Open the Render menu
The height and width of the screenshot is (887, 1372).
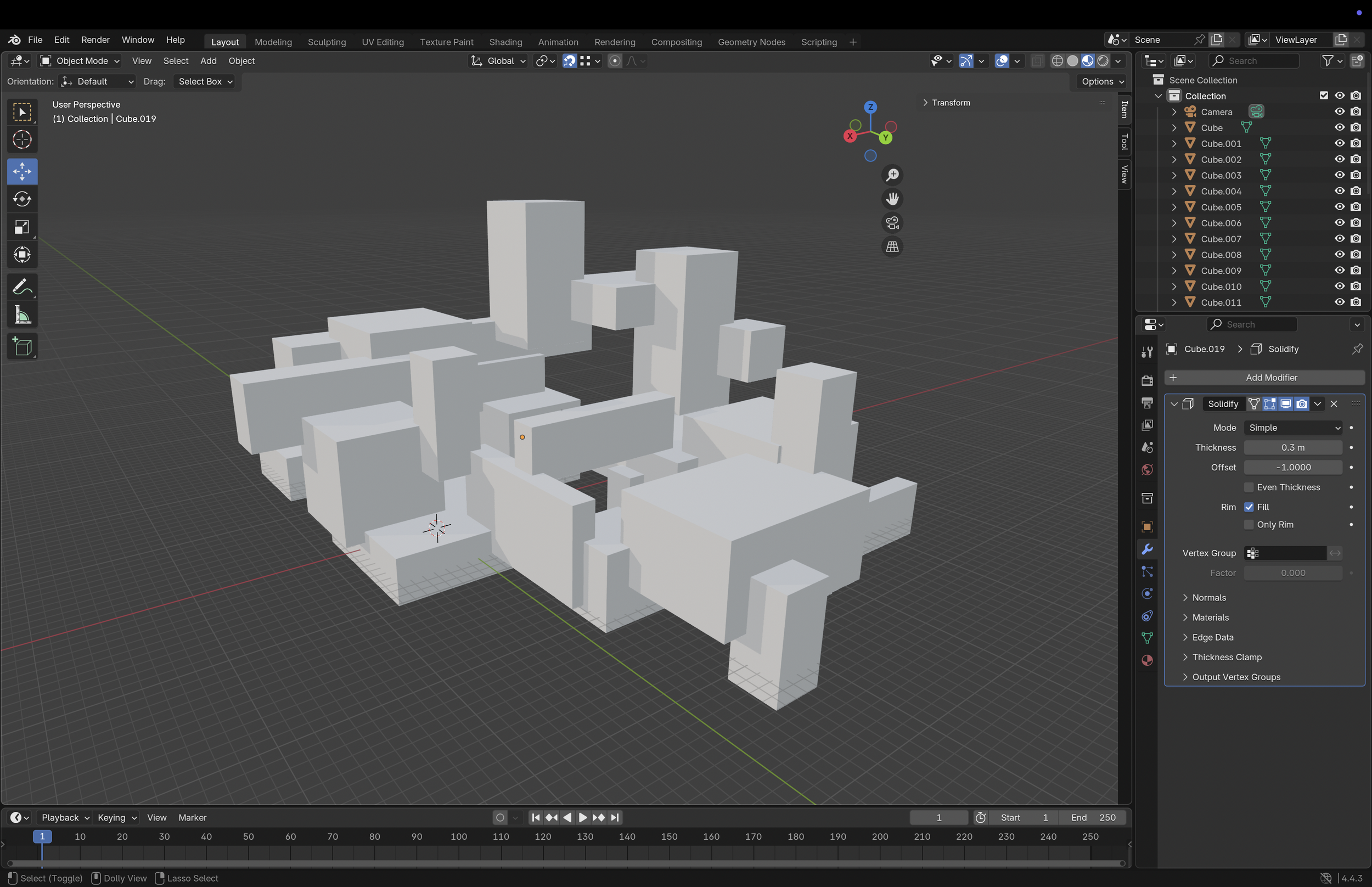tap(95, 40)
